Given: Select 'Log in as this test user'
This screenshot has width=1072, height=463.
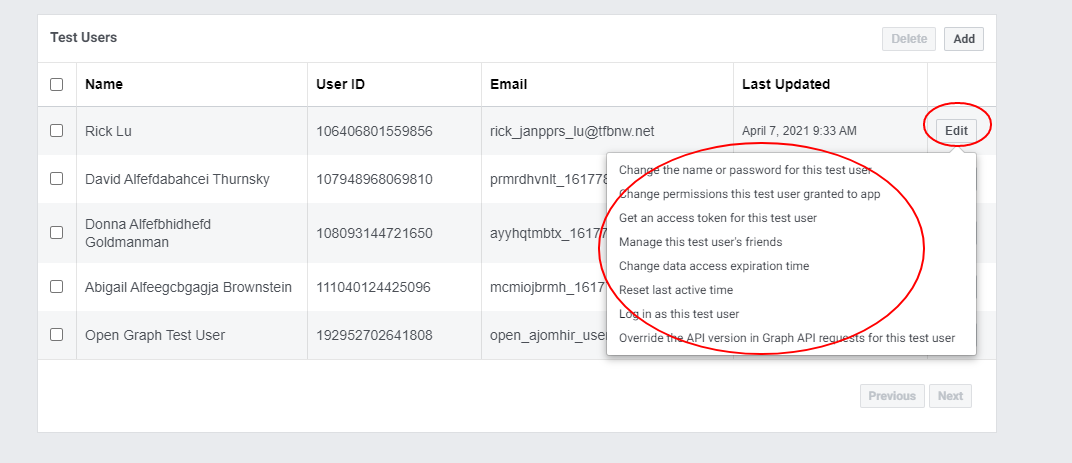Looking at the screenshot, I should point(679,314).
